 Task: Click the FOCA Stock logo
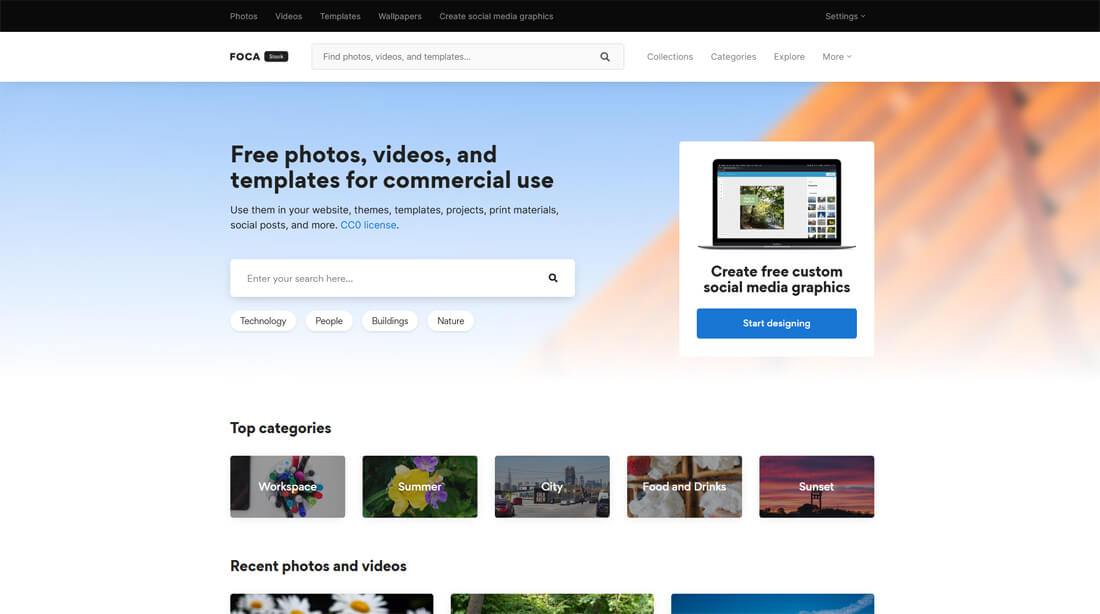(x=257, y=56)
